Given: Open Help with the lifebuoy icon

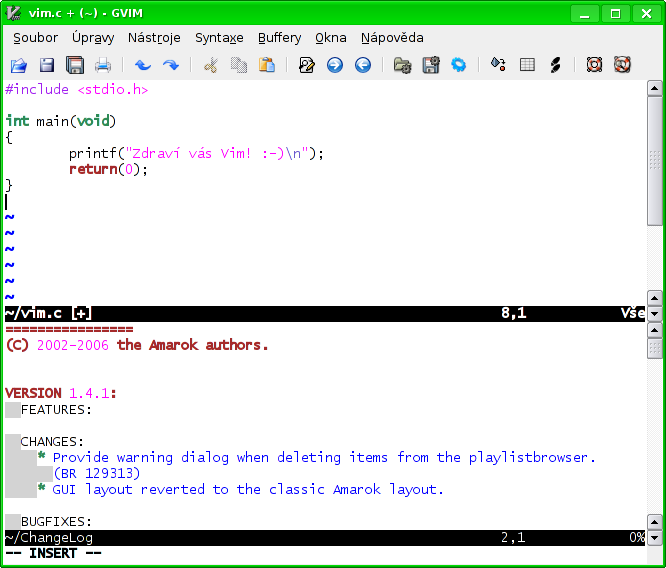Looking at the screenshot, I should 594,65.
